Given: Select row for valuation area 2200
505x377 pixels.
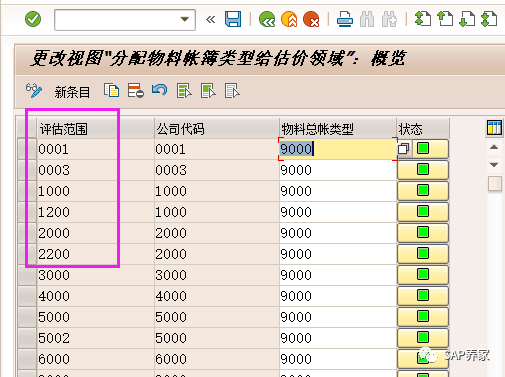Looking at the screenshot, I should point(27,254).
